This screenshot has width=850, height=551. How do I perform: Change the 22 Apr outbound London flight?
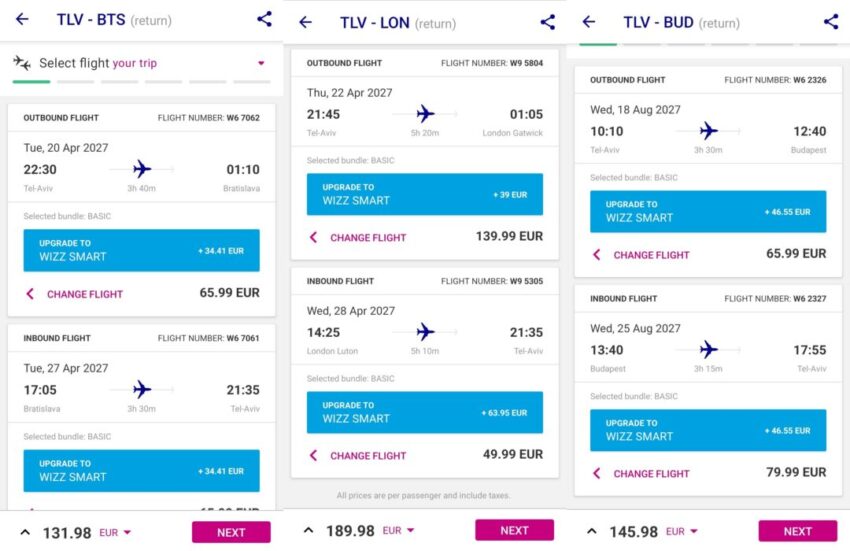(357, 238)
